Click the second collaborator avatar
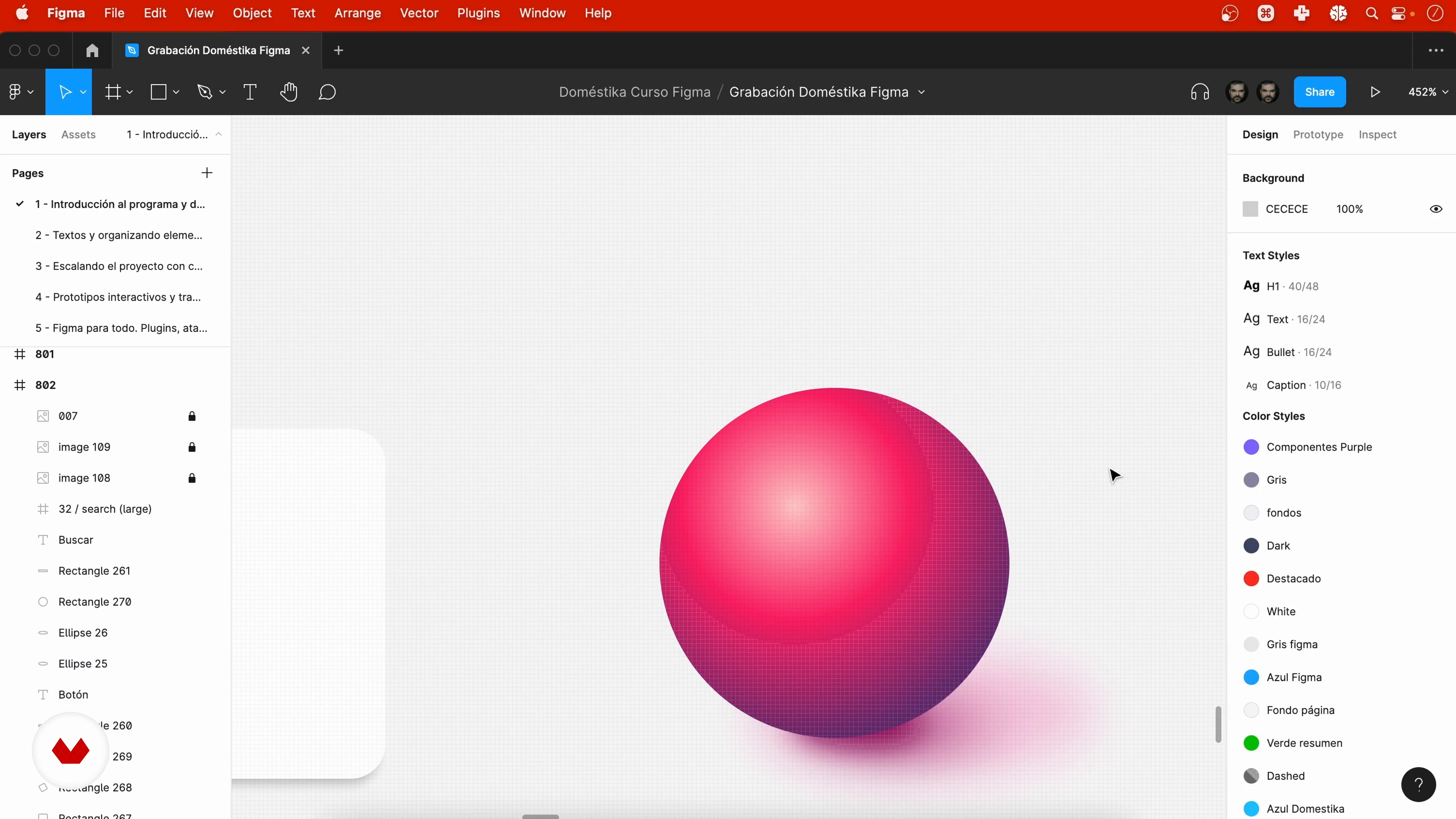The height and width of the screenshot is (819, 1456). [x=1268, y=91]
